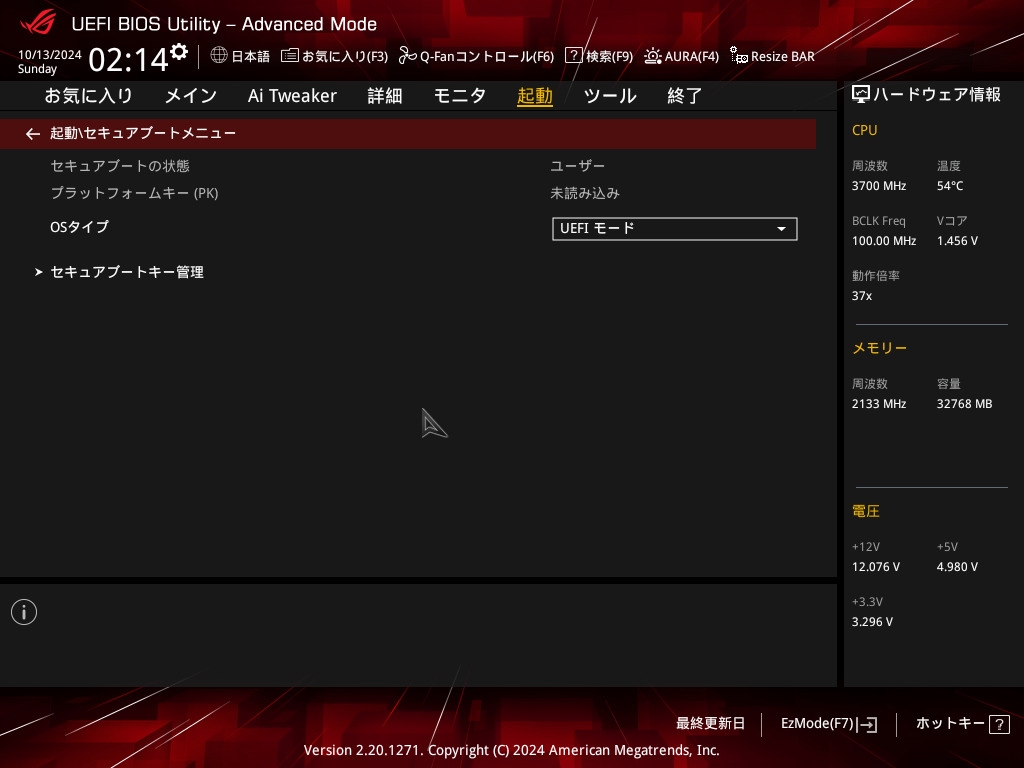1024x768 pixels.
Task: Click AURA(F4) button
Action: tap(681, 56)
